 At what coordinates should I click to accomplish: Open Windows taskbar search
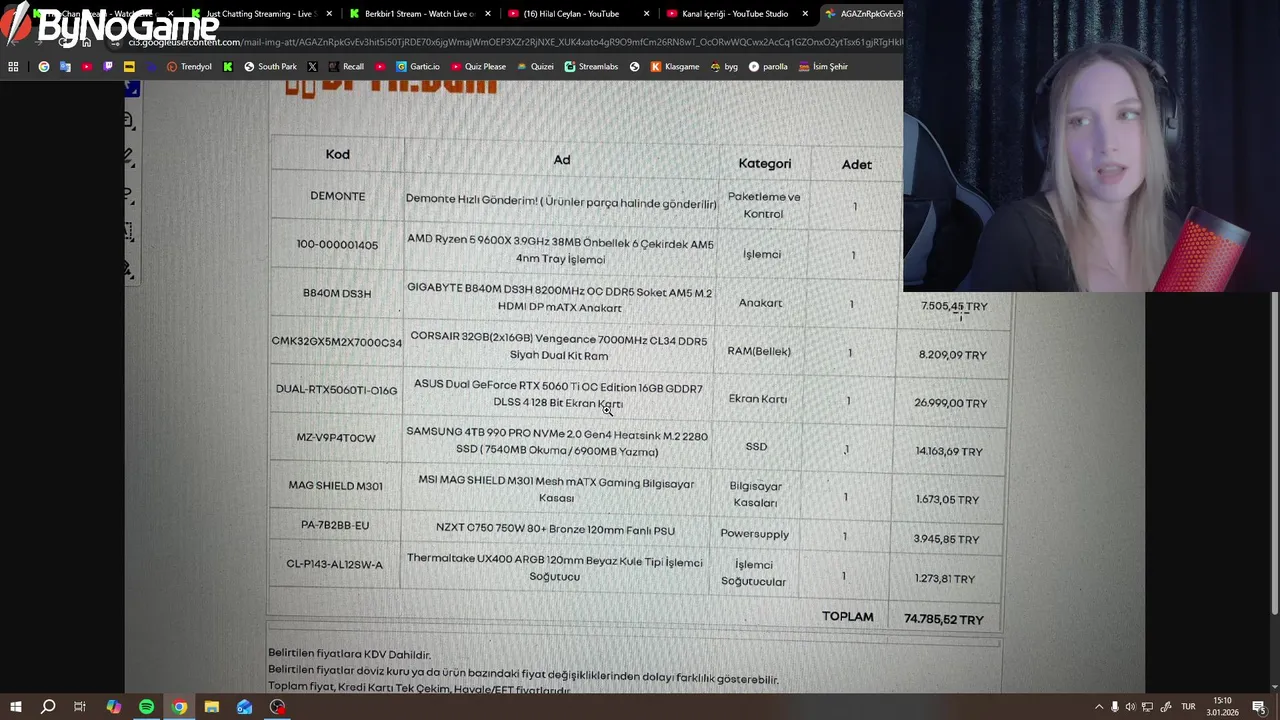(x=47, y=707)
